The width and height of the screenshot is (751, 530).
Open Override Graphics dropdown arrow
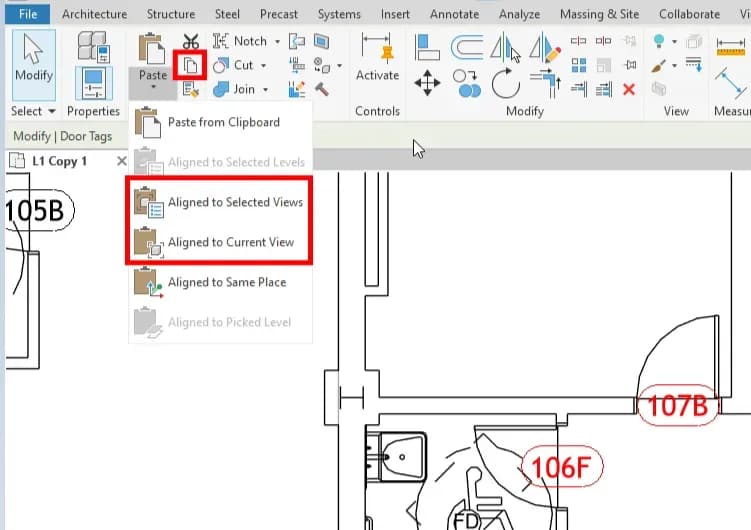point(674,66)
